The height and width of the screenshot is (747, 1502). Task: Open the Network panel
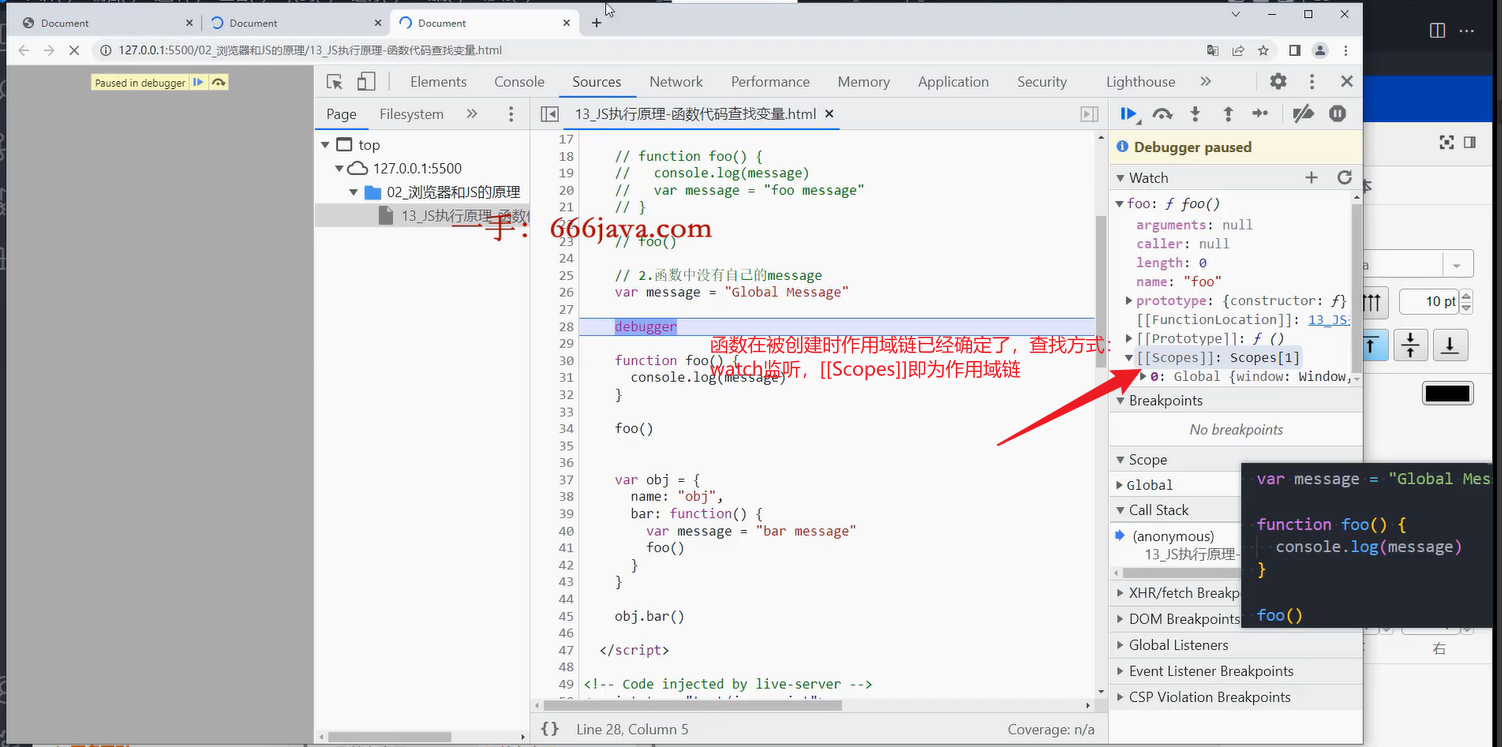676,82
